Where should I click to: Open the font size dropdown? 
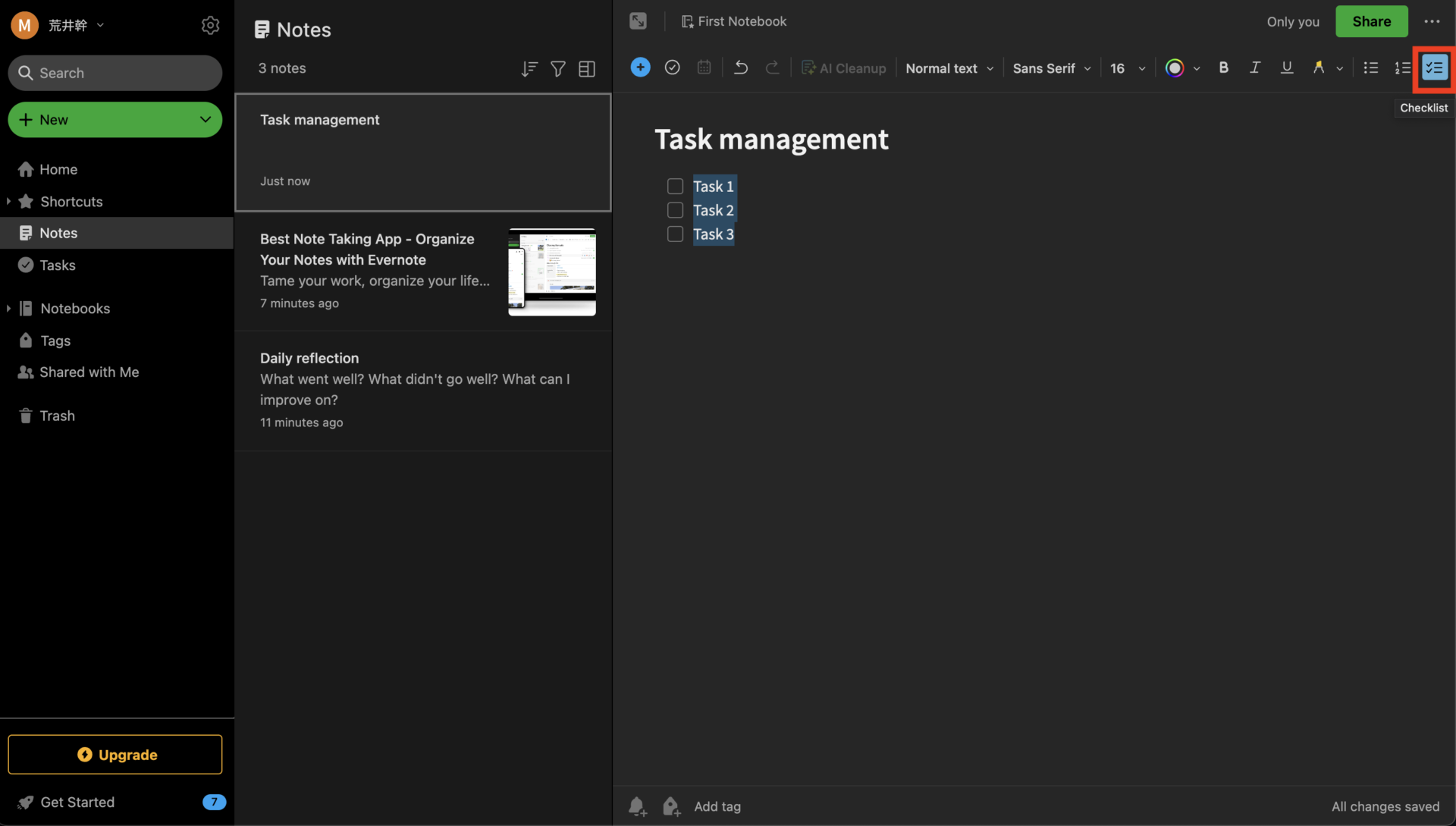1127,68
